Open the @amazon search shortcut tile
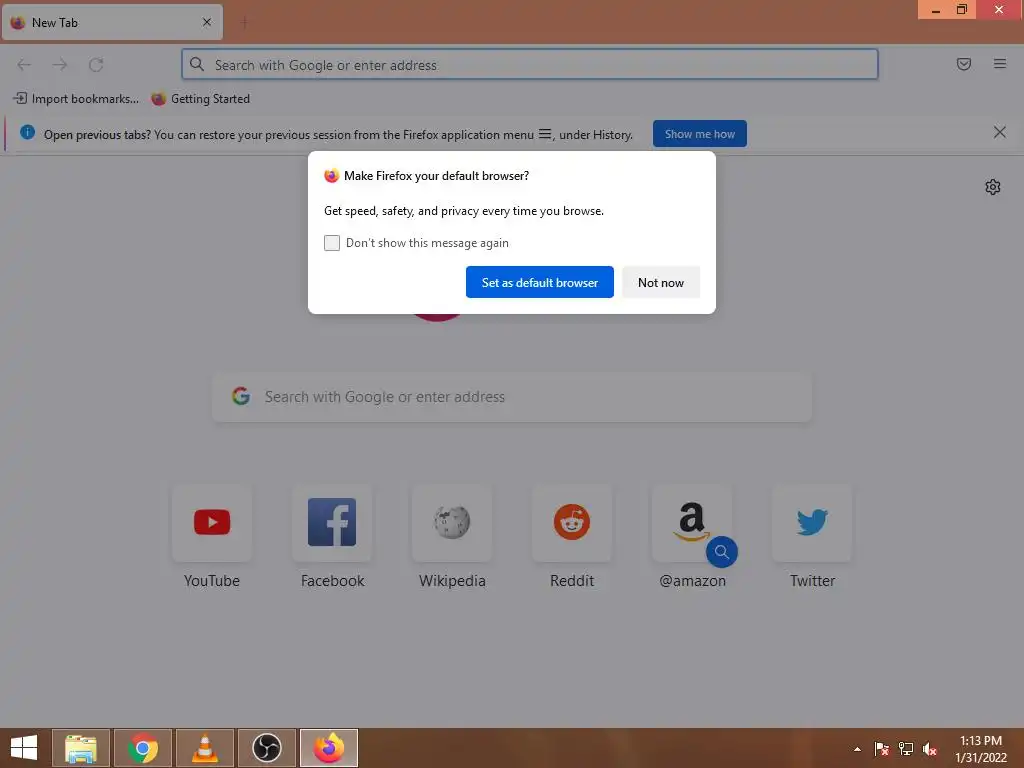The height and width of the screenshot is (768, 1024). [x=692, y=522]
